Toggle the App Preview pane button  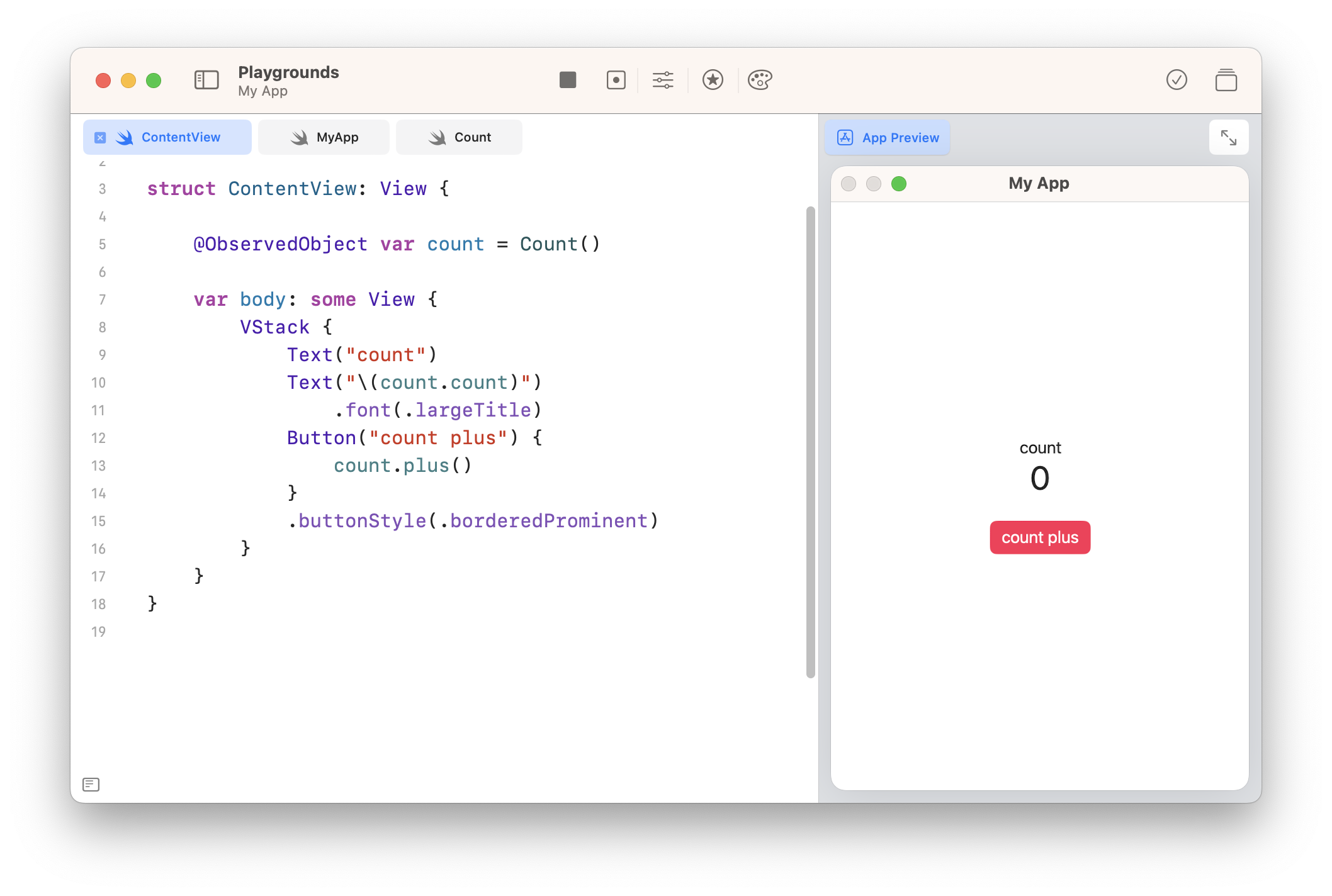click(x=888, y=137)
